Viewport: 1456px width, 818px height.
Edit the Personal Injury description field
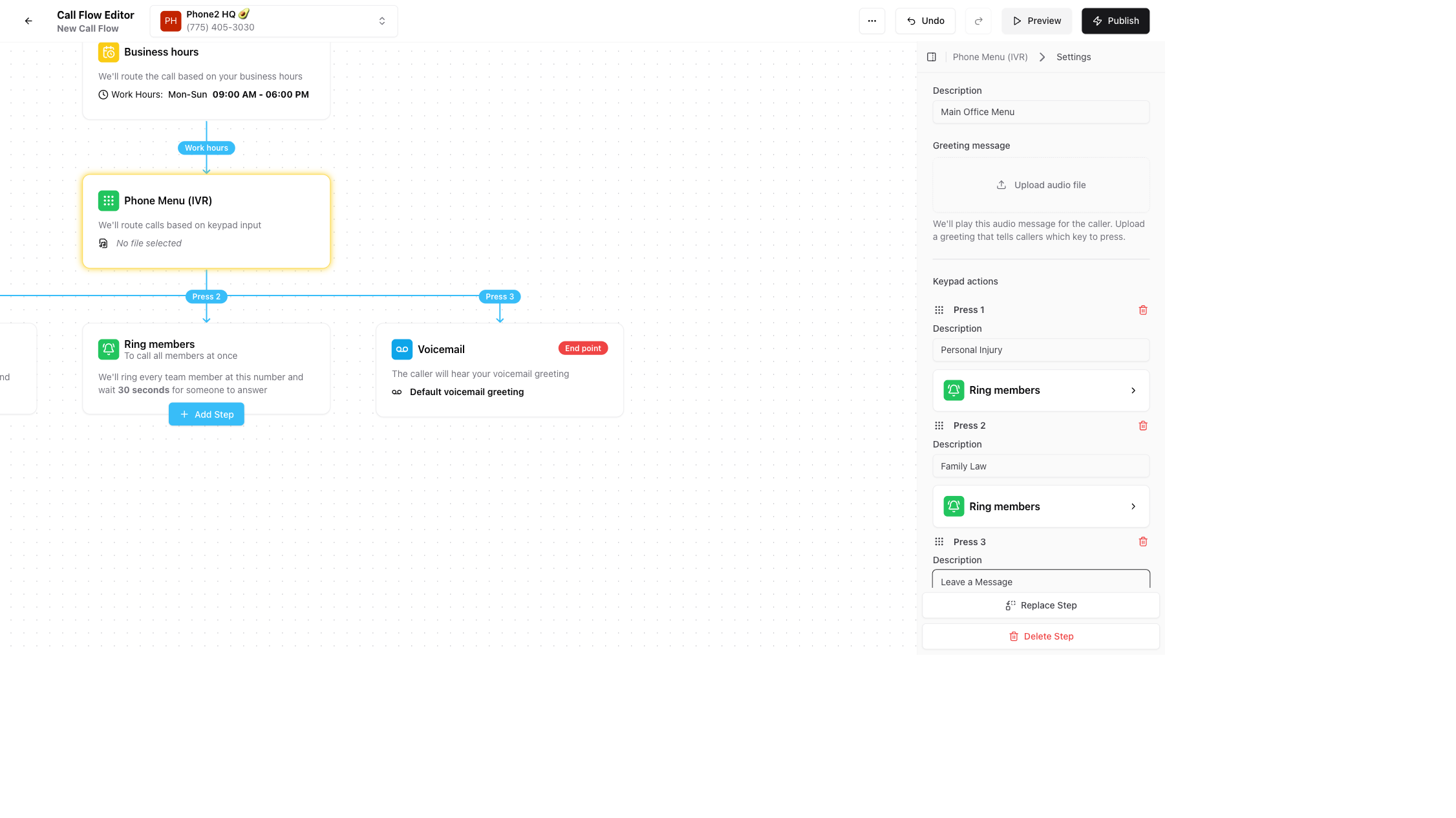[x=1041, y=350]
